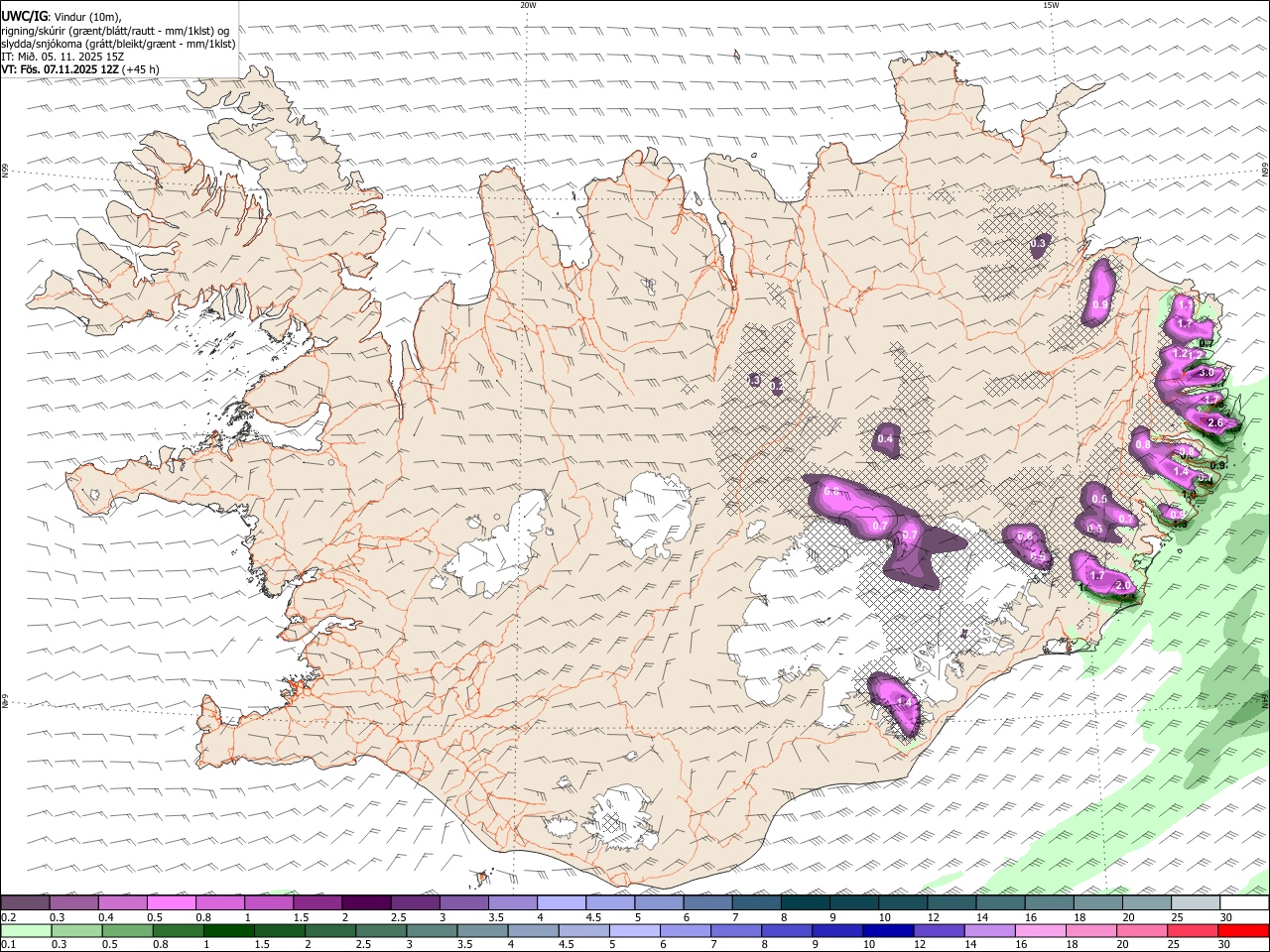Screen dimensions: 1270x952
Task: Click the dark teal 8 swatch in upper legend row
Action: pos(806,902)
